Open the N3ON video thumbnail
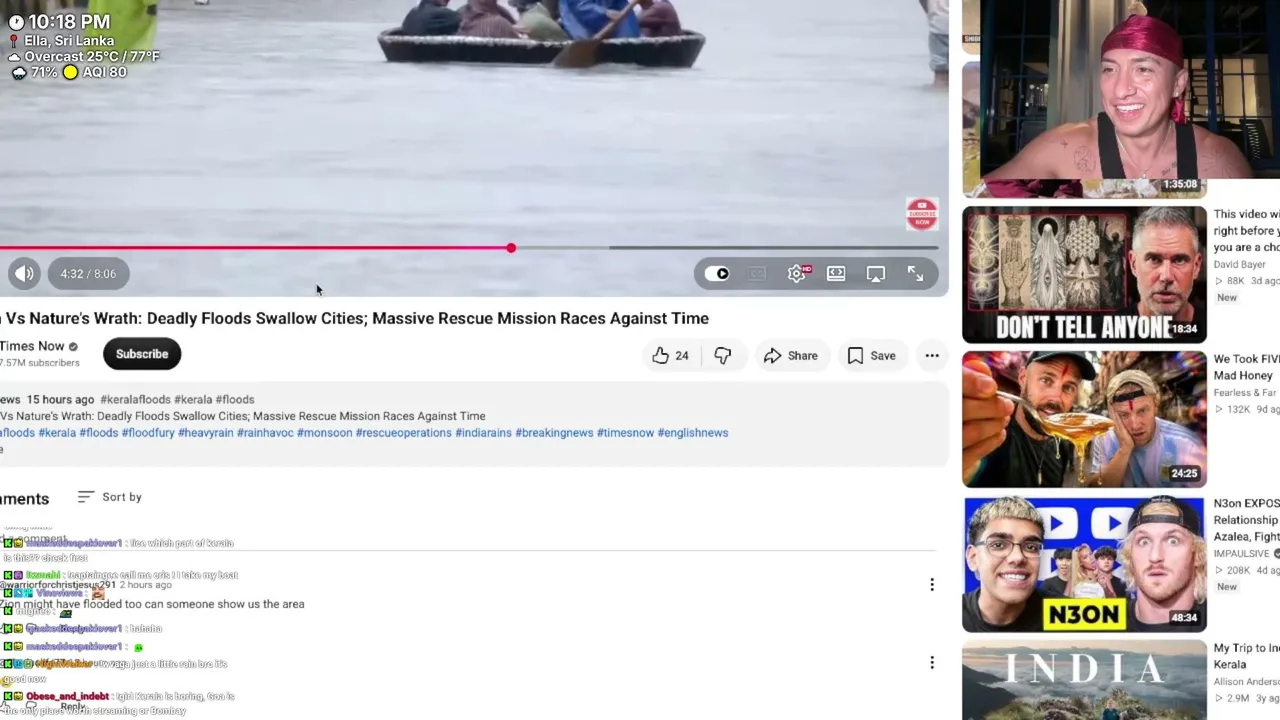Viewport: 1280px width, 720px height. pyautogui.click(x=1084, y=564)
